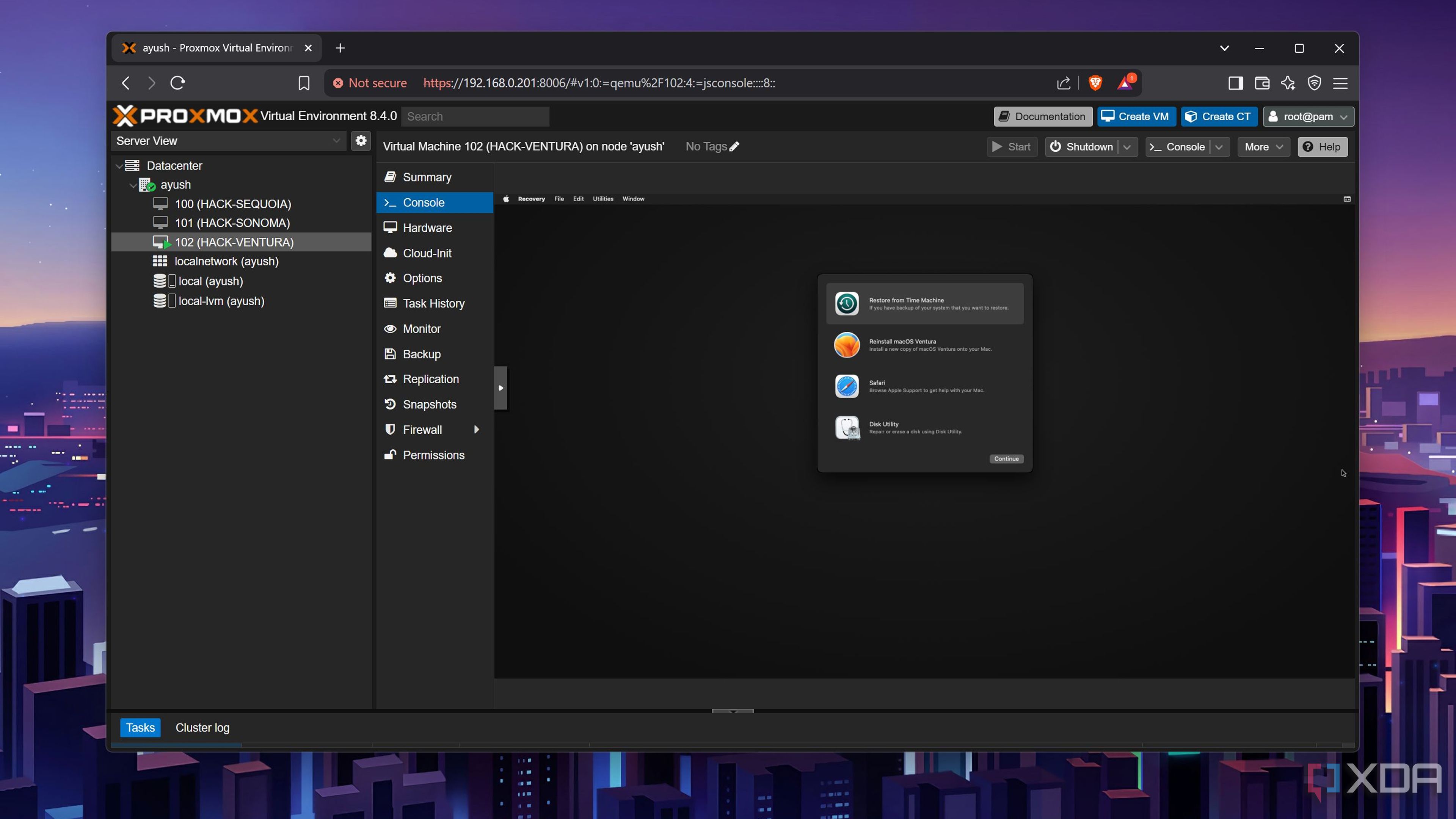1456x819 pixels.
Task: Open the Server View dropdown
Action: coord(336,141)
